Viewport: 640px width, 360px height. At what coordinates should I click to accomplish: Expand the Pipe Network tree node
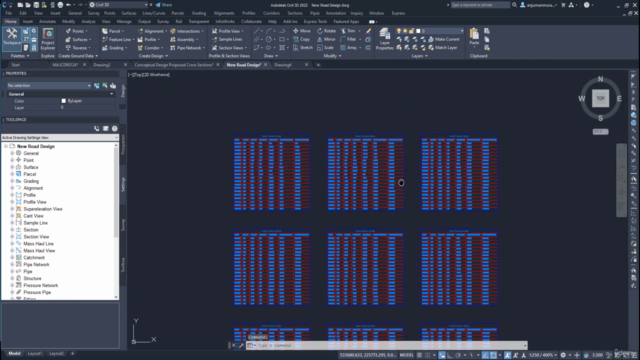tap(12, 264)
